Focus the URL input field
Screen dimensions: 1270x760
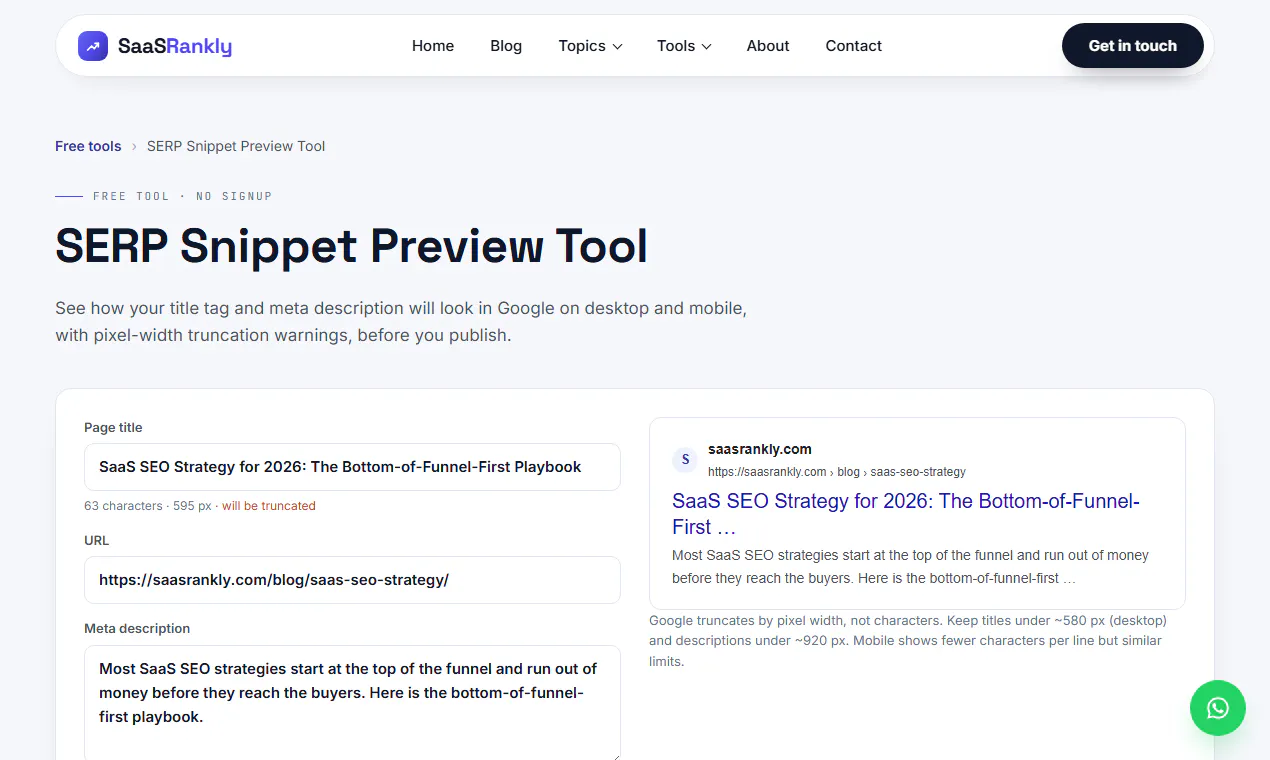pyautogui.click(x=352, y=580)
